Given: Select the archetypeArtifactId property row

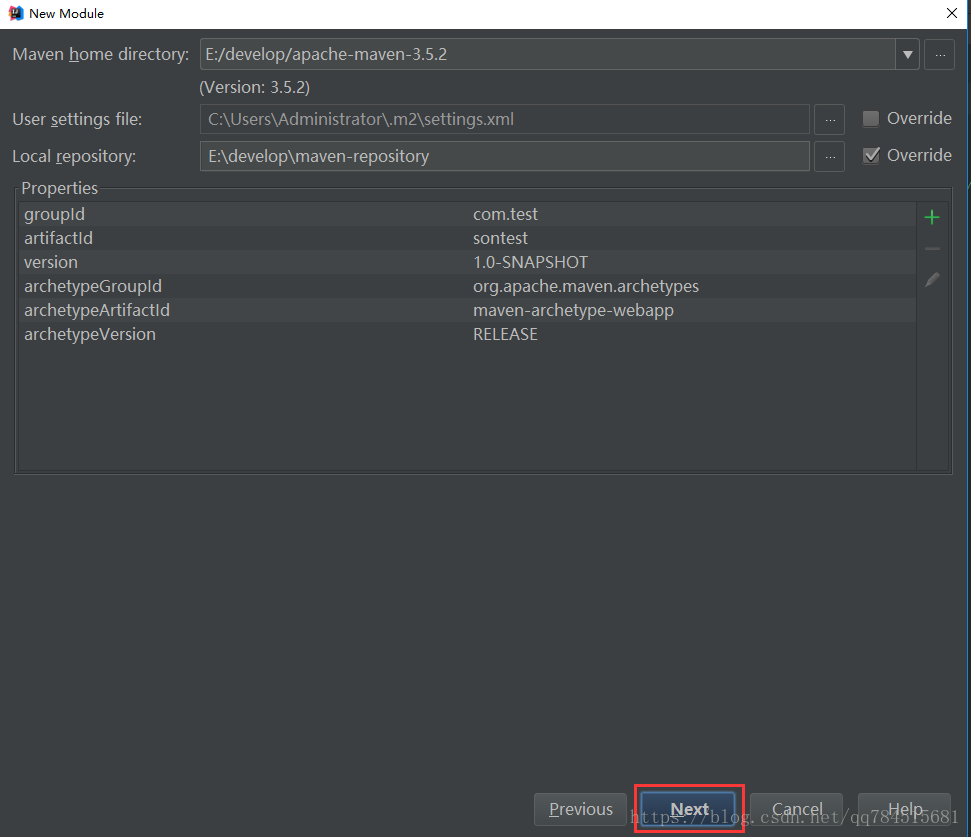Looking at the screenshot, I should pyautogui.click(x=468, y=310).
